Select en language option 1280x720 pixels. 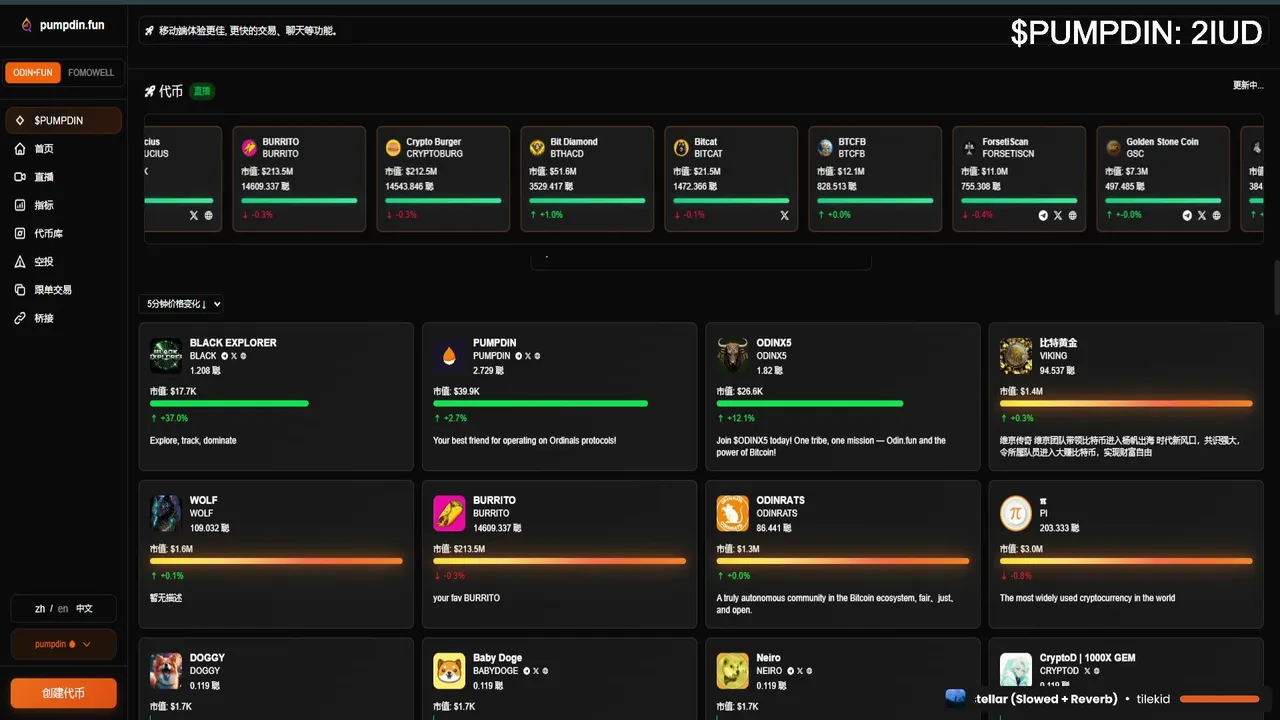click(x=63, y=608)
